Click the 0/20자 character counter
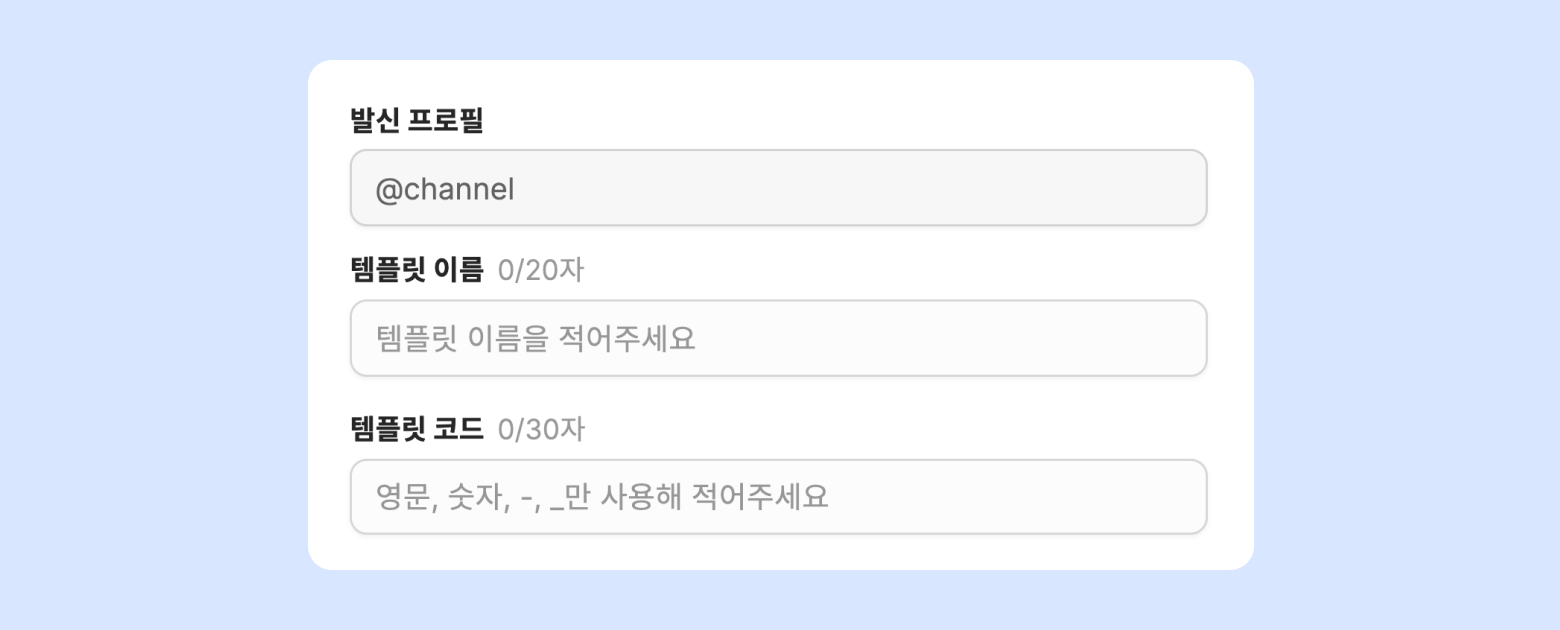 (540, 270)
